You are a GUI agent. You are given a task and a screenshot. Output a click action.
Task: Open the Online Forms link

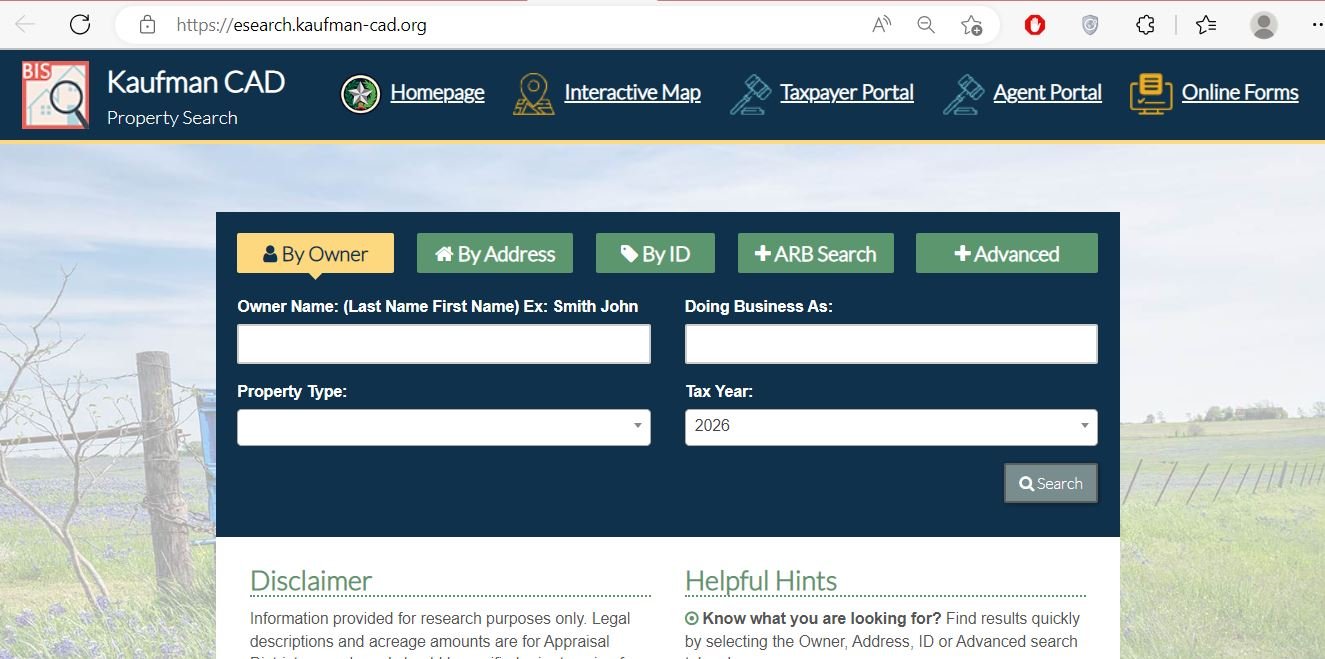click(x=1240, y=93)
